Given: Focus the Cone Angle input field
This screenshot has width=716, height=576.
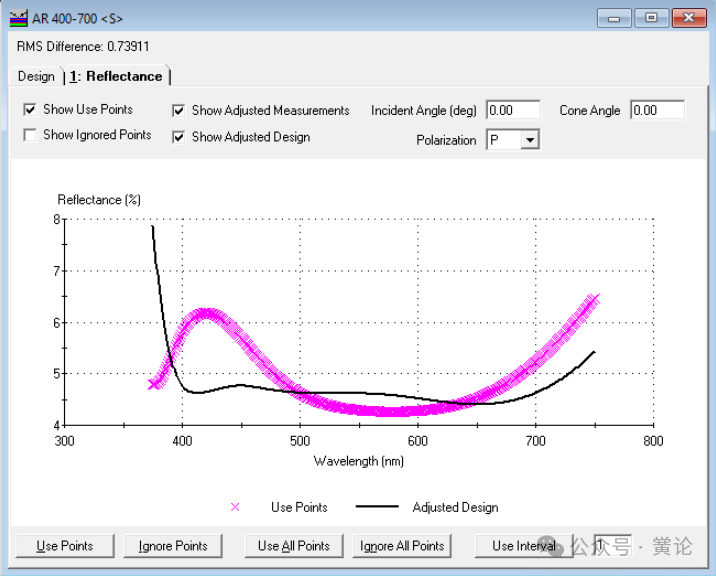Looking at the screenshot, I should (x=658, y=110).
